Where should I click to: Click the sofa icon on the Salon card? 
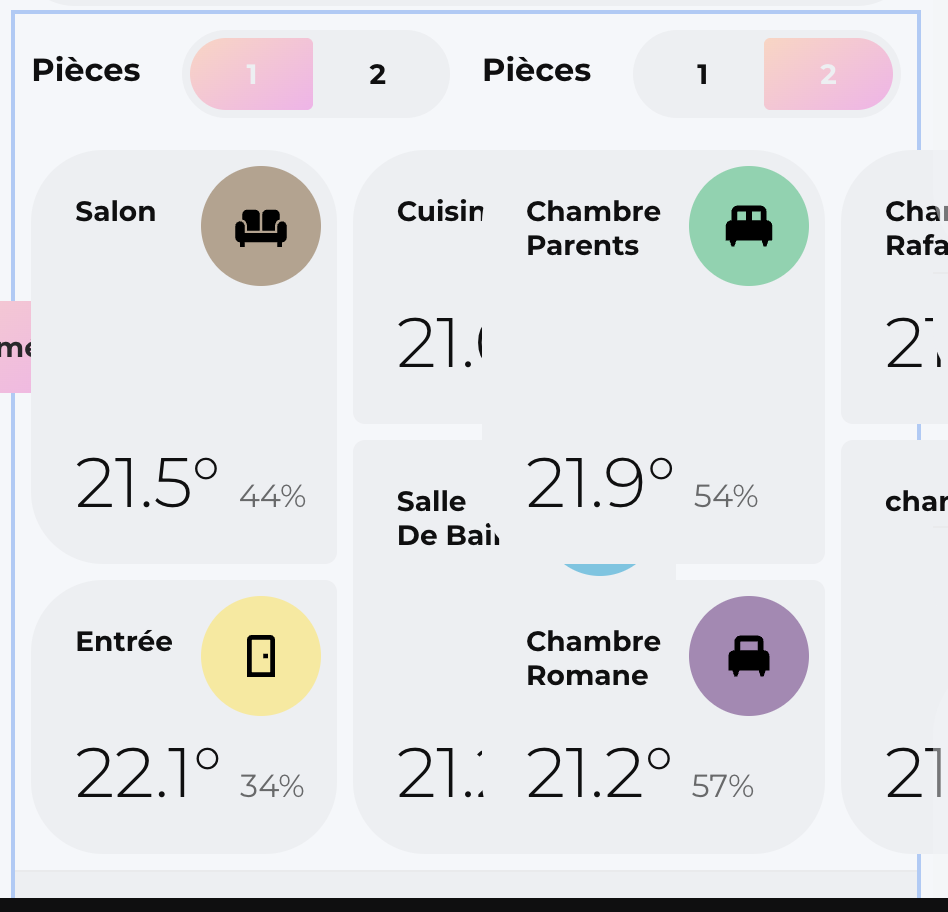point(261,226)
